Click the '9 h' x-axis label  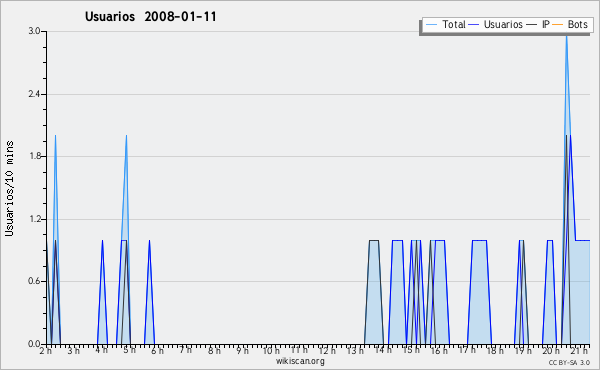pyautogui.click(x=242, y=350)
